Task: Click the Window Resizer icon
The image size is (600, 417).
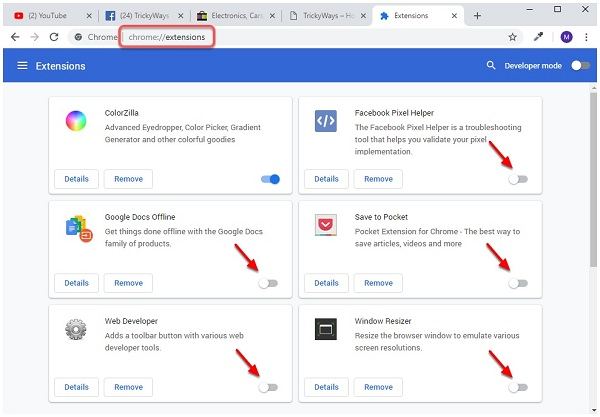Action: click(x=326, y=329)
